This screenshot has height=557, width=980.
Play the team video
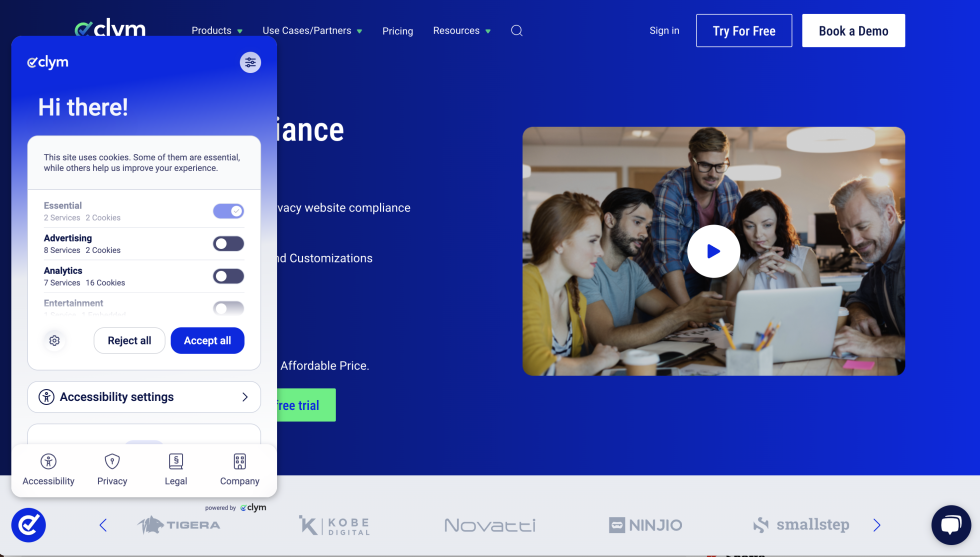(x=713, y=251)
